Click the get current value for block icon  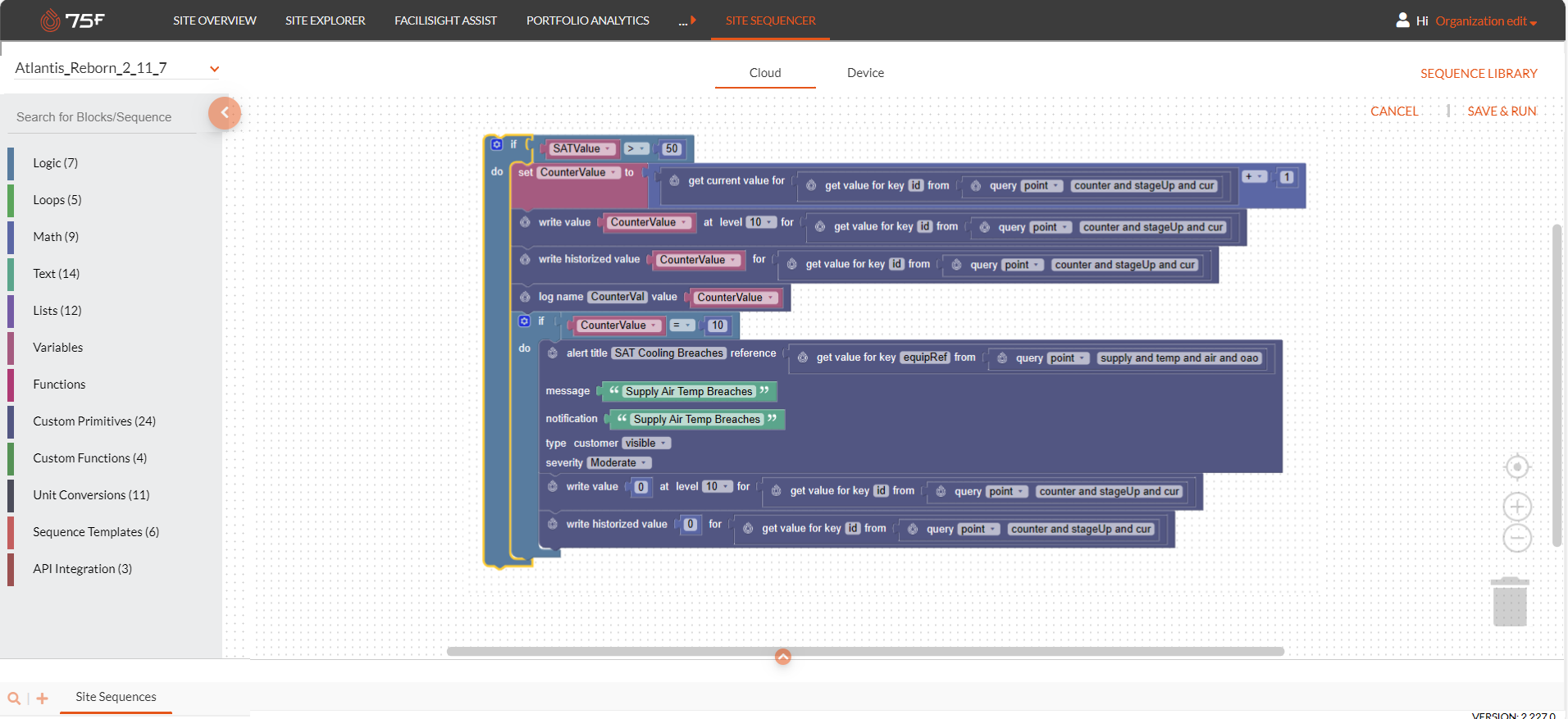coord(674,180)
